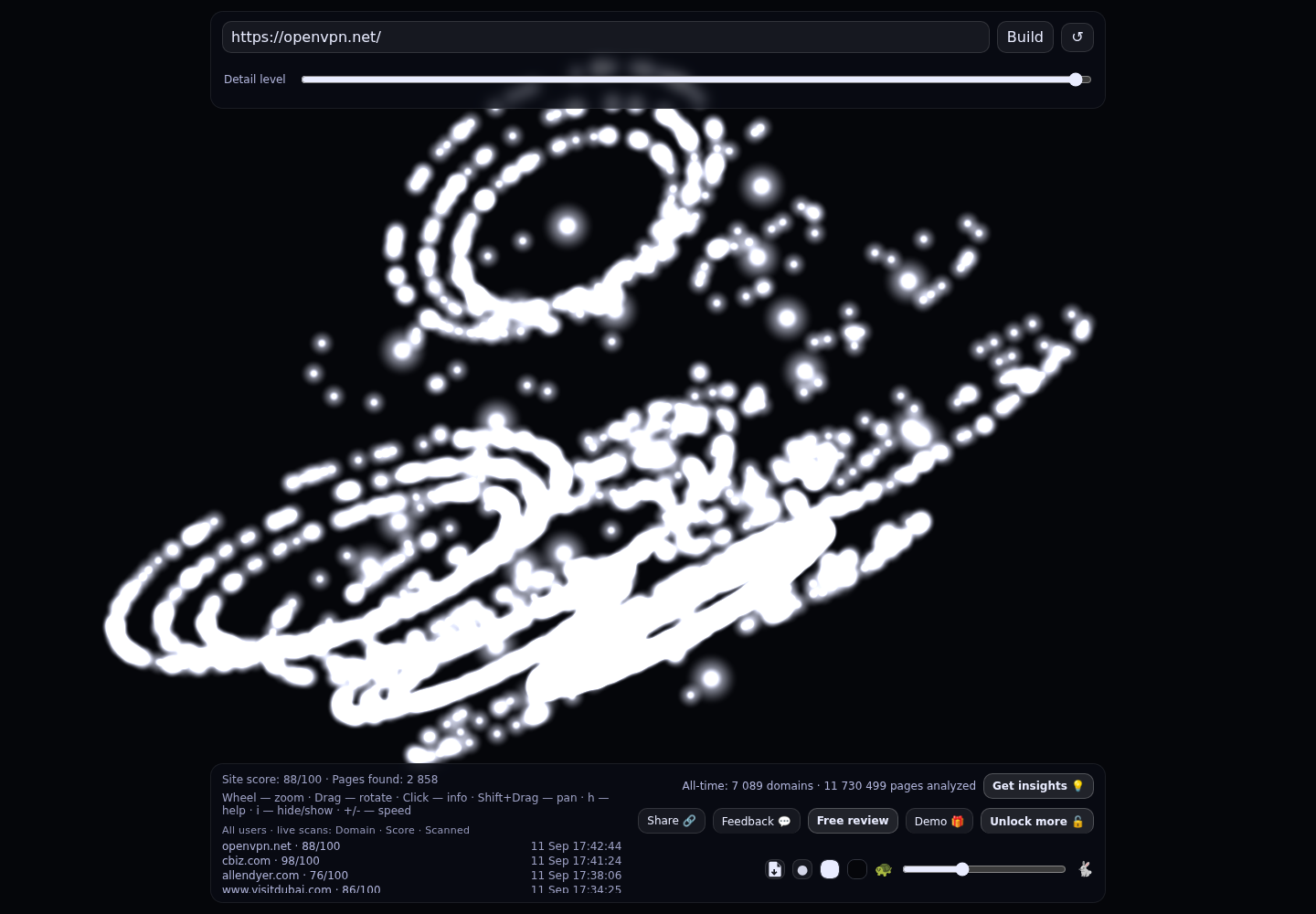This screenshot has width=1316, height=914.
Task: Click the reset arrow icon beside Build
Action: pyautogui.click(x=1077, y=37)
